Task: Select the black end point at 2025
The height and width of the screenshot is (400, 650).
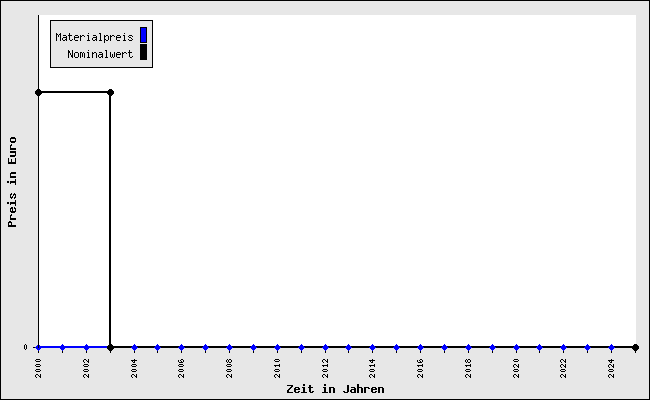Action: (635, 347)
